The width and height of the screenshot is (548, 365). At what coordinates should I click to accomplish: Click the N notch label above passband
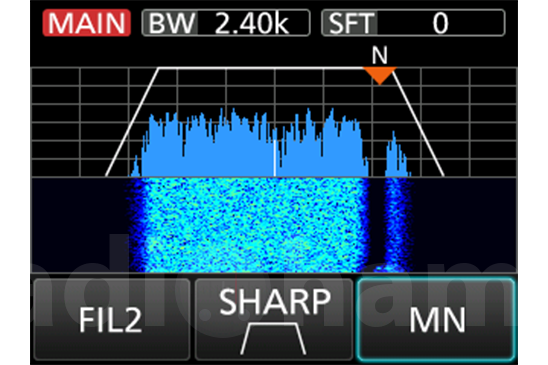pyautogui.click(x=380, y=55)
